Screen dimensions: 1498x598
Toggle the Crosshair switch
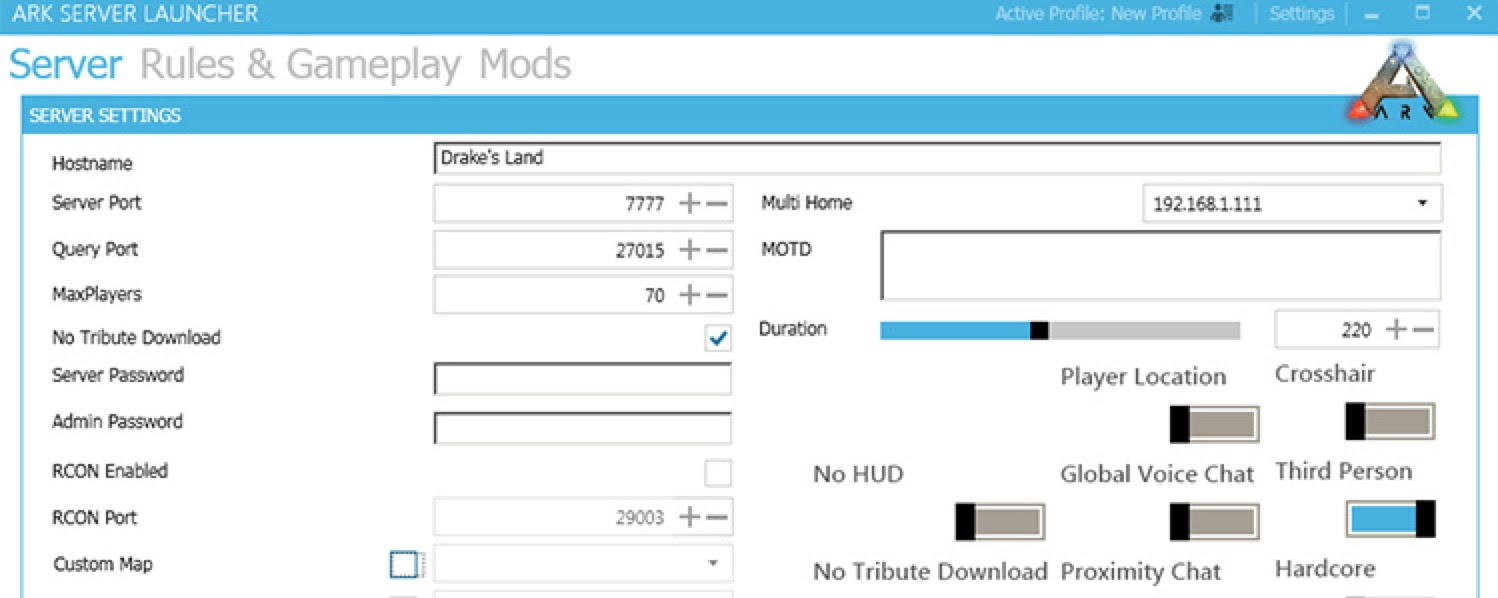click(1390, 421)
